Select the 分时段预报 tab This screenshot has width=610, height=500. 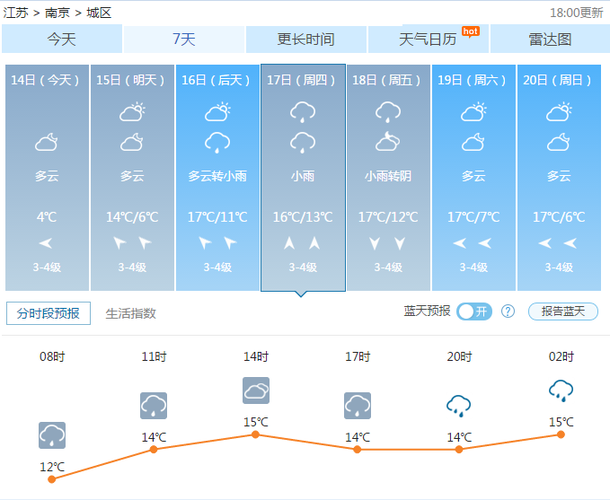48,313
